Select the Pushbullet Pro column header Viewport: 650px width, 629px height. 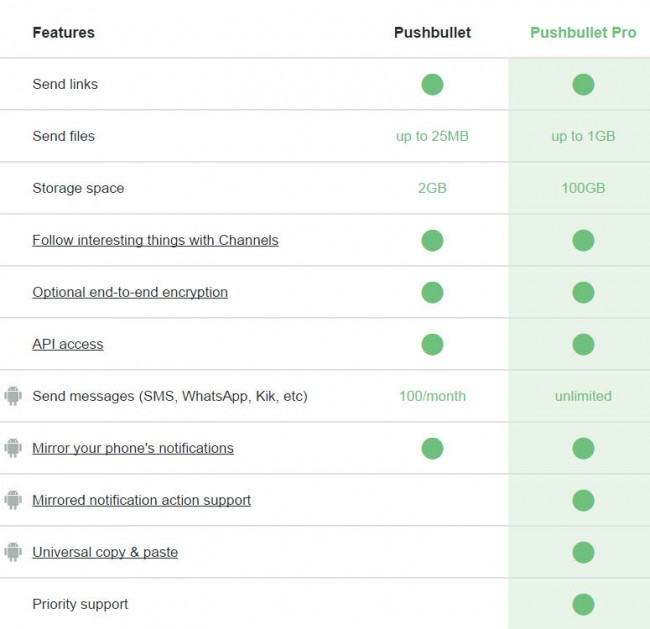point(583,32)
